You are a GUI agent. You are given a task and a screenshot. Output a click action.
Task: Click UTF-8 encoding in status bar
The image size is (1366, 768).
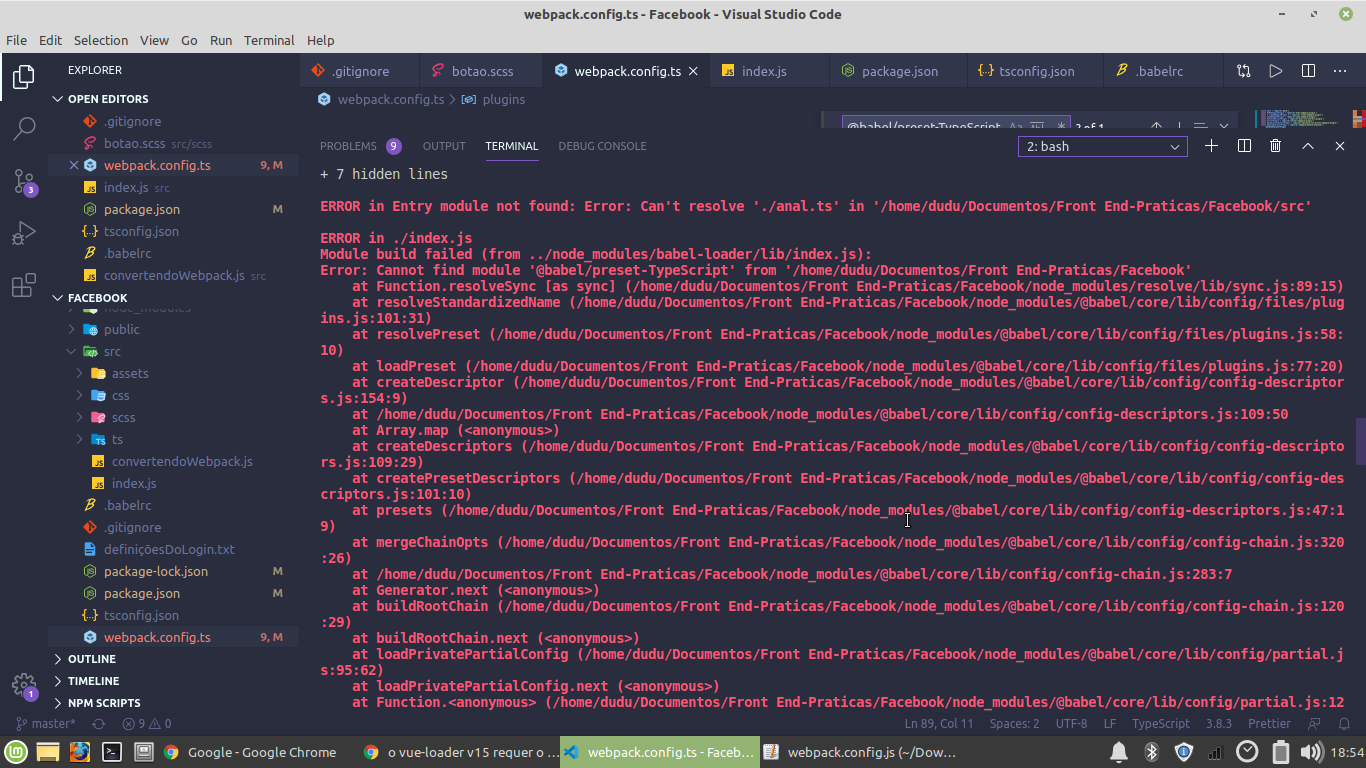point(1071,723)
